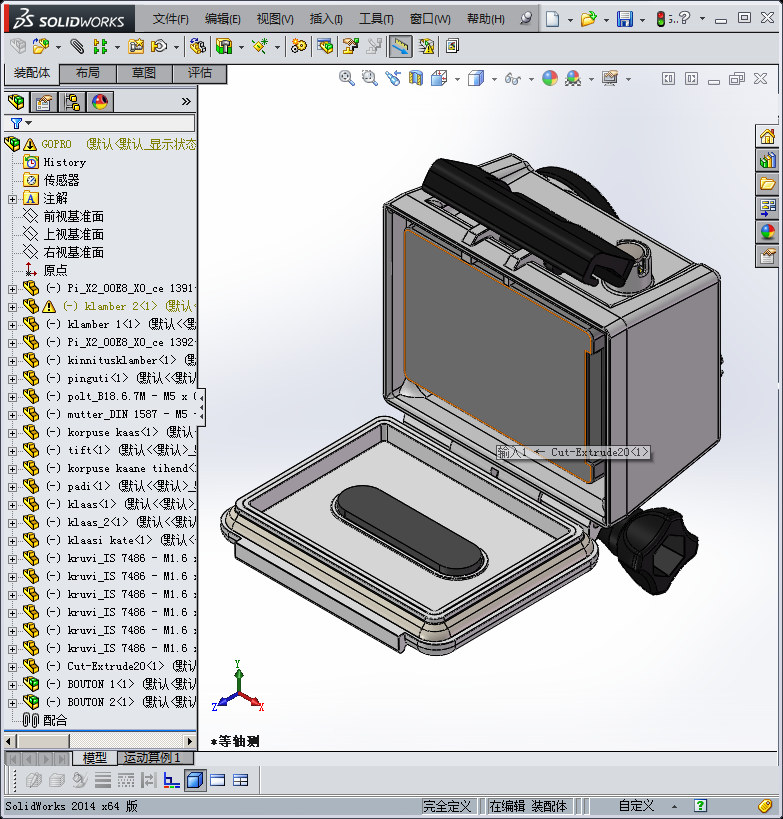Click the Rebuild traffic light icon
The width and height of the screenshot is (783, 819).
click(x=661, y=19)
